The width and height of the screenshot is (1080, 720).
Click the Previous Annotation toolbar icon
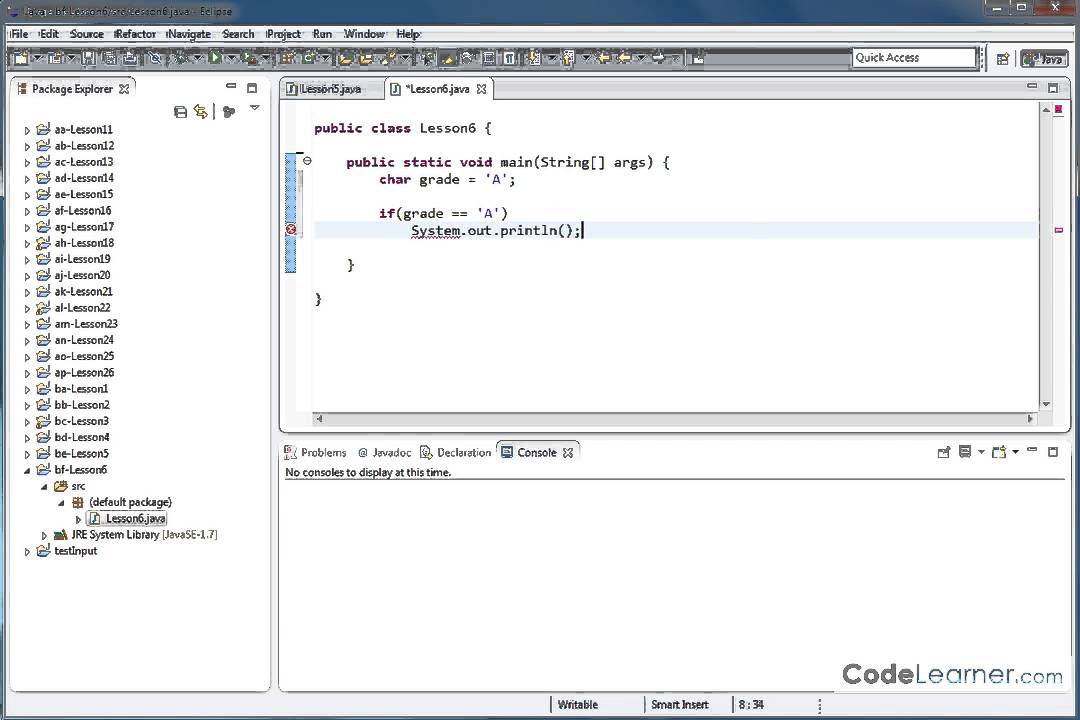click(568, 59)
